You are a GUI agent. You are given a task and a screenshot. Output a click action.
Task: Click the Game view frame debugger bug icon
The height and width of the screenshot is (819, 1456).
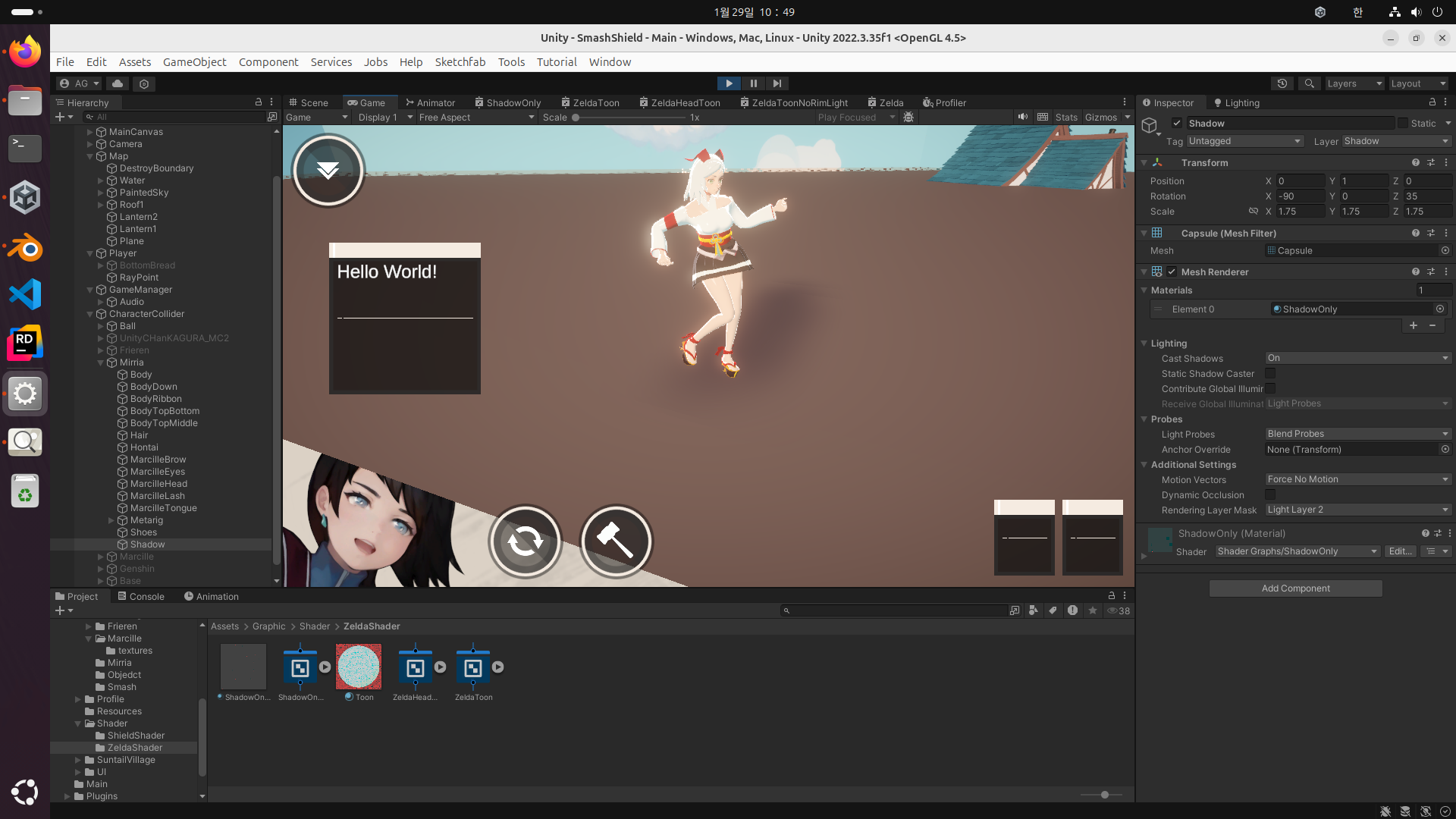[908, 117]
